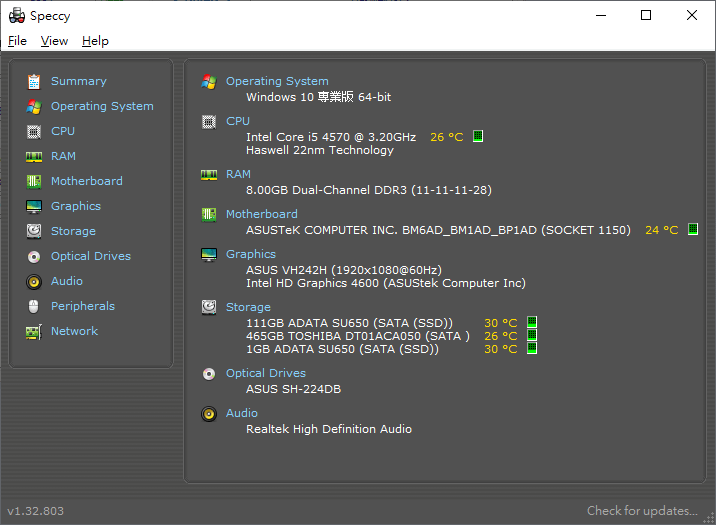Open the CPU section from sidebar
The width and height of the screenshot is (716, 525).
coord(63,131)
